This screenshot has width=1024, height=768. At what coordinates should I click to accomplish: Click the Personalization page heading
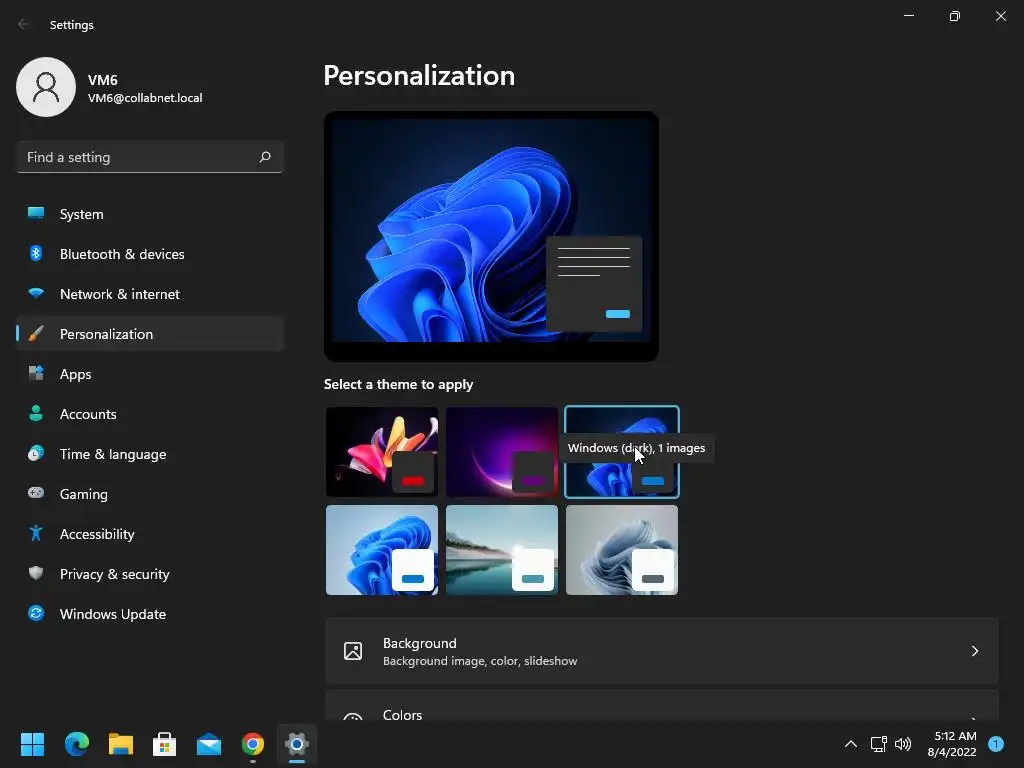coord(419,76)
